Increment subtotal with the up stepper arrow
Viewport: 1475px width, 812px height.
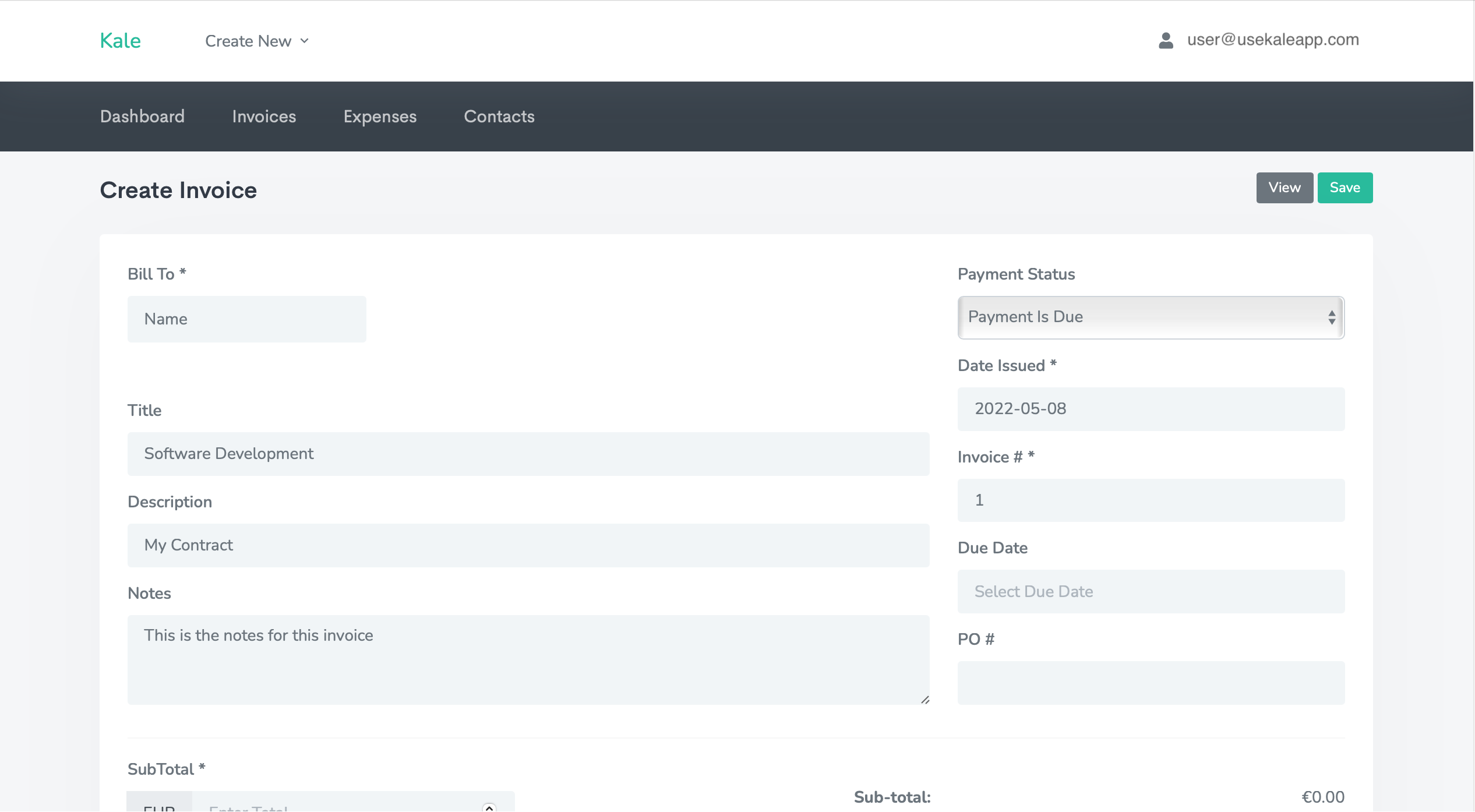(x=489, y=807)
